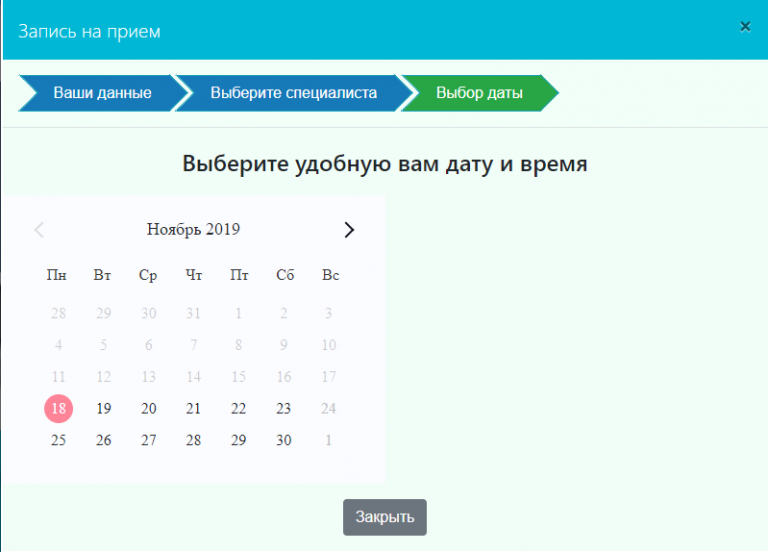Click greyed date 11 in calendar

pyautogui.click(x=58, y=377)
